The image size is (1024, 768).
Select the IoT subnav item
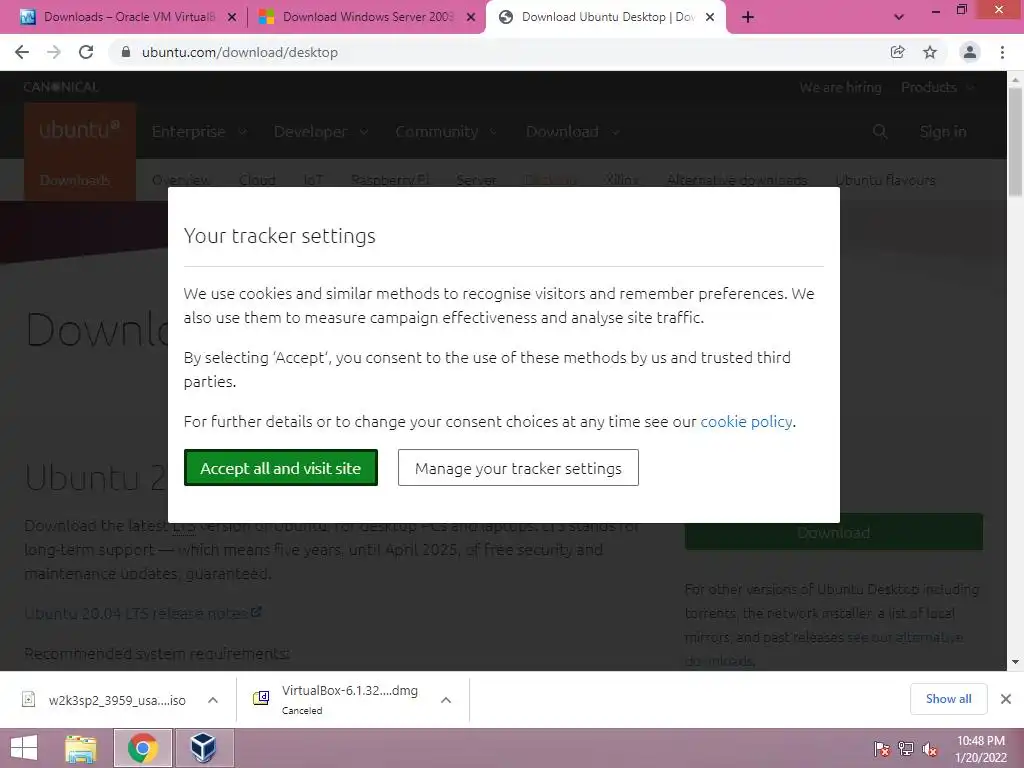point(313,180)
